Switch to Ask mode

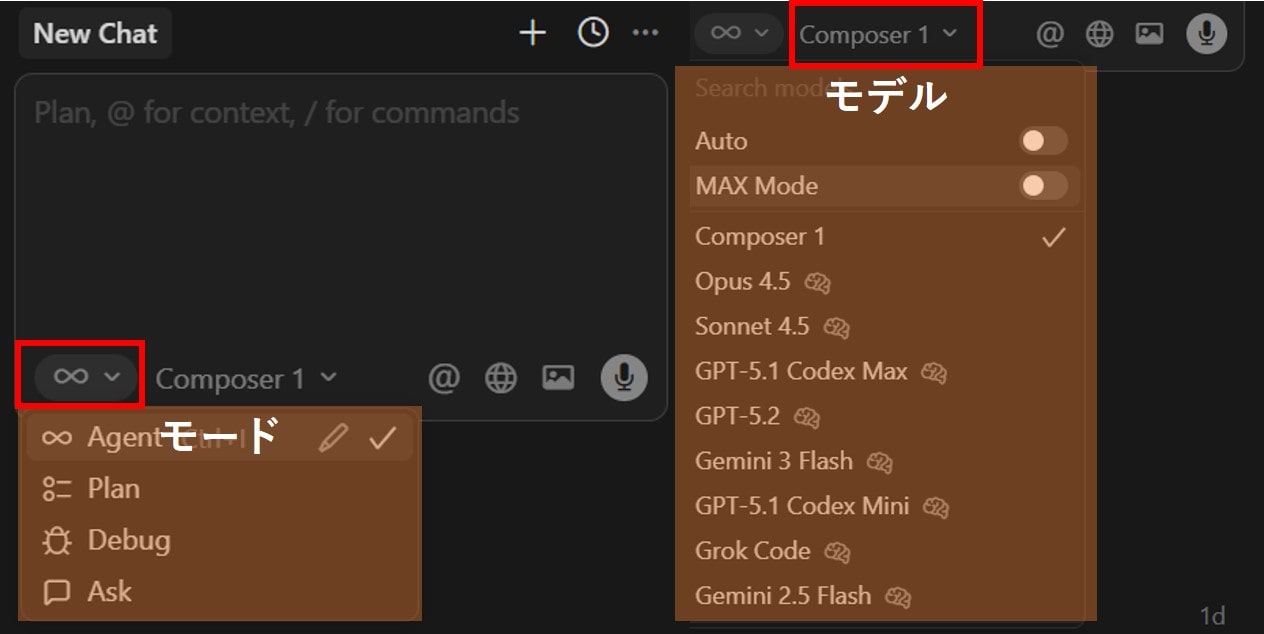point(108,591)
